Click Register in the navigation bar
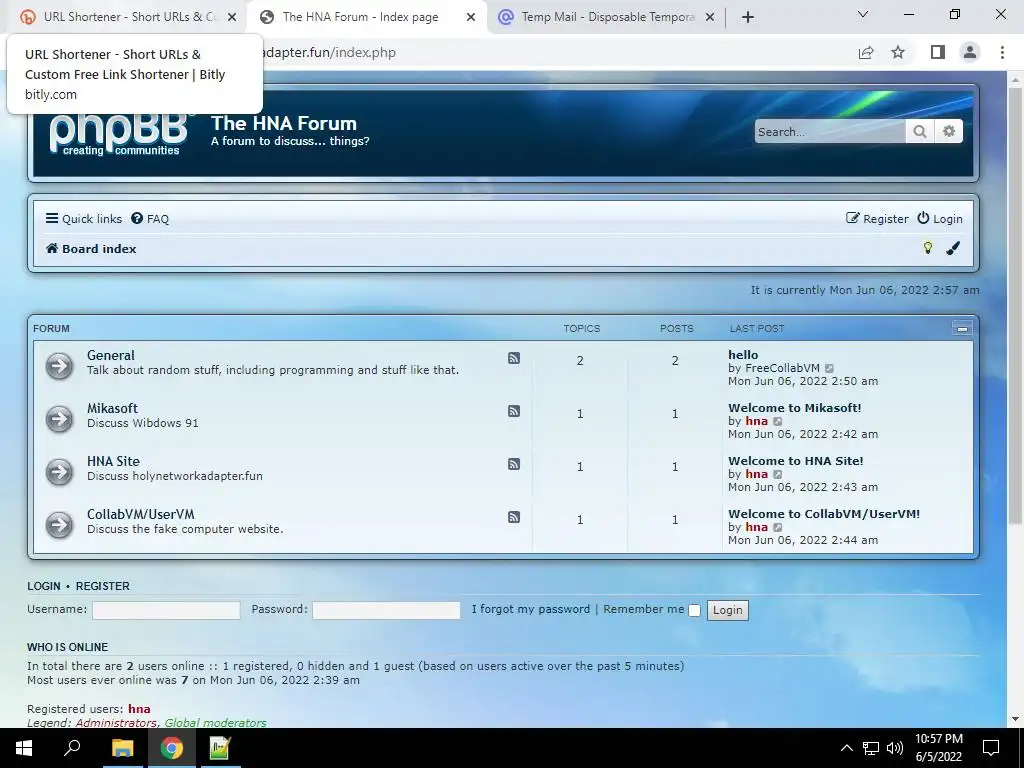The image size is (1024, 768). coord(877,219)
